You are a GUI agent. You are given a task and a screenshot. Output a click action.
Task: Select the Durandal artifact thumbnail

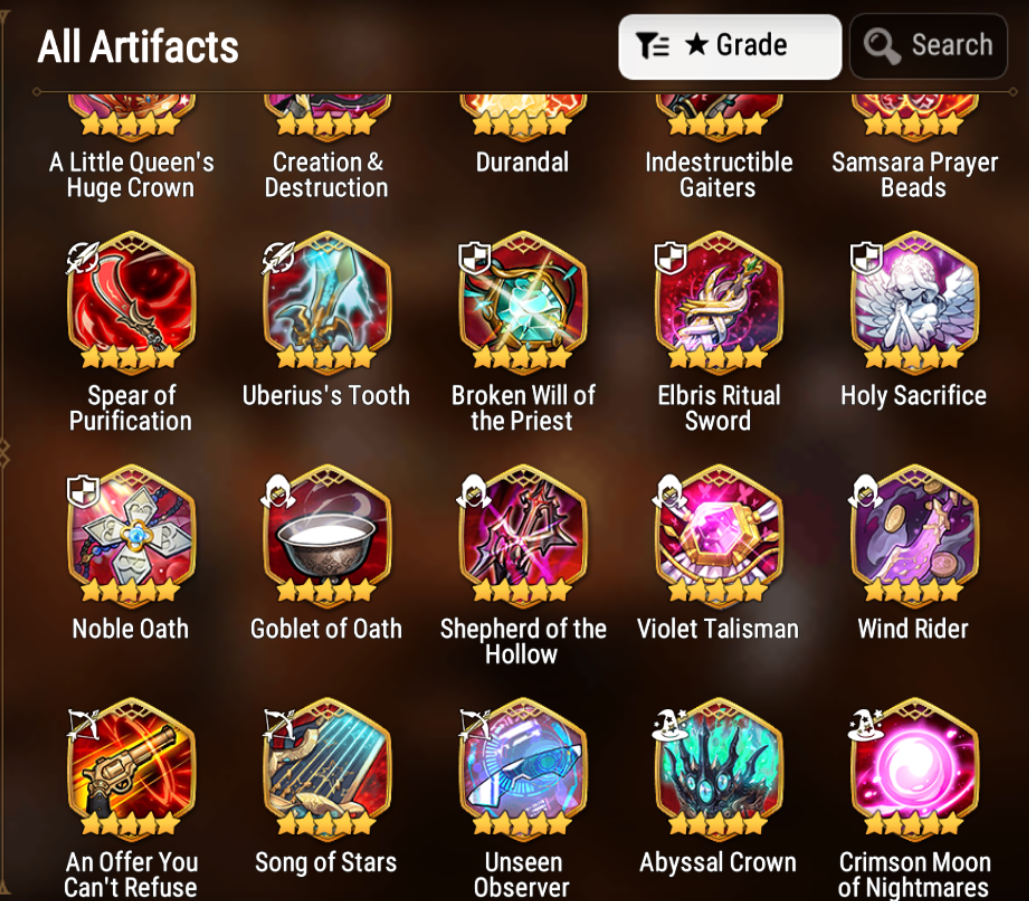[x=522, y=117]
